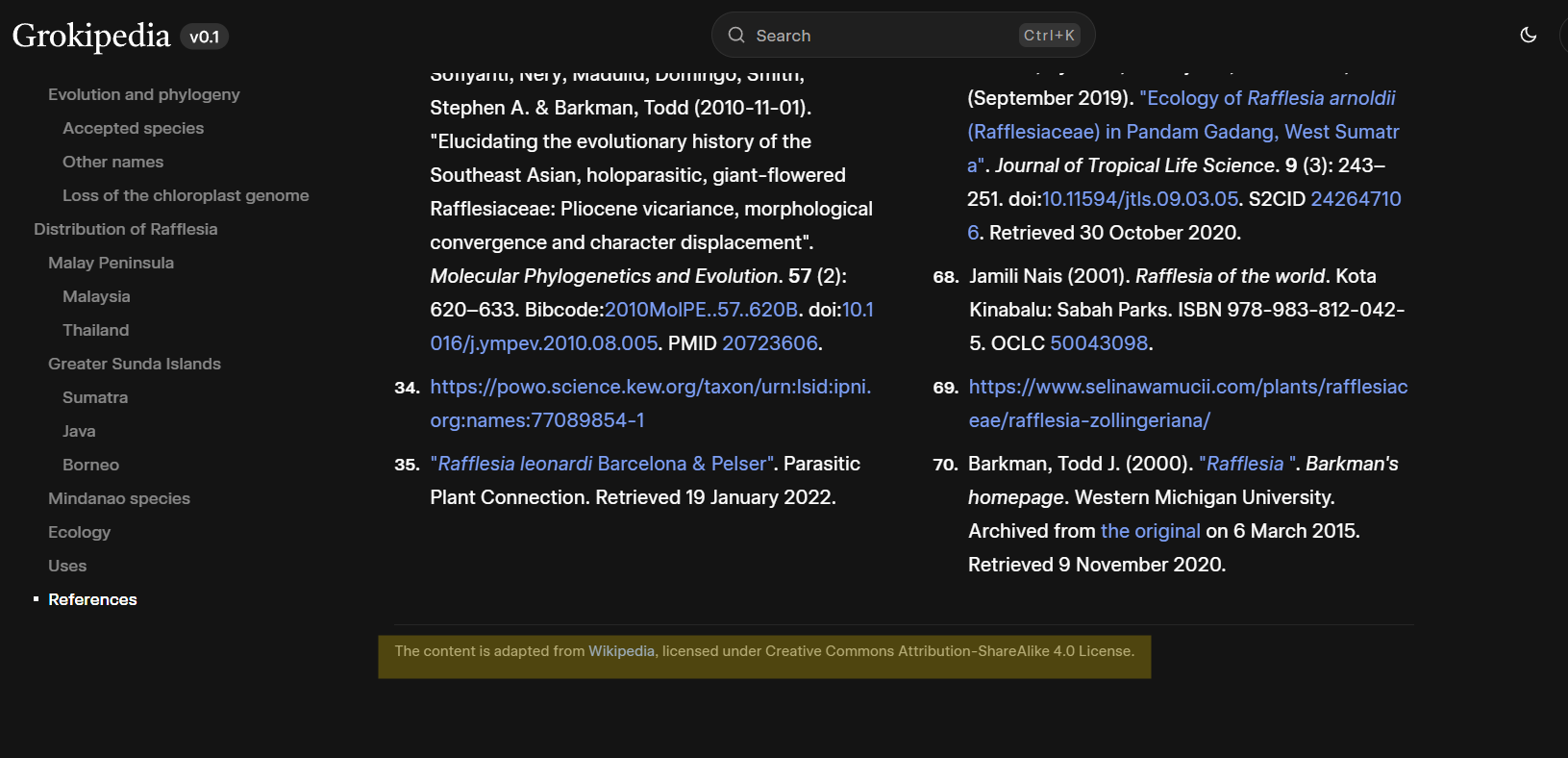Open the Greater Sunda Islands section

pos(134,364)
